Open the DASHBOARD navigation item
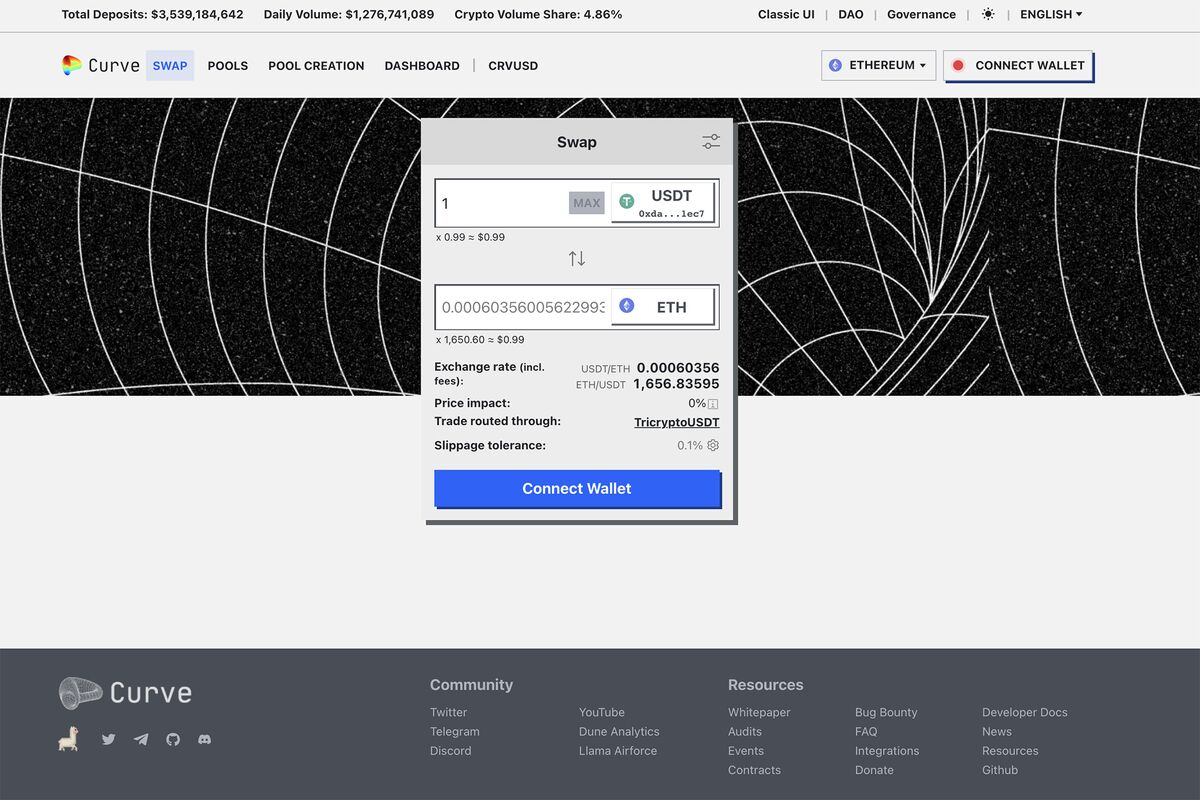 [x=422, y=65]
